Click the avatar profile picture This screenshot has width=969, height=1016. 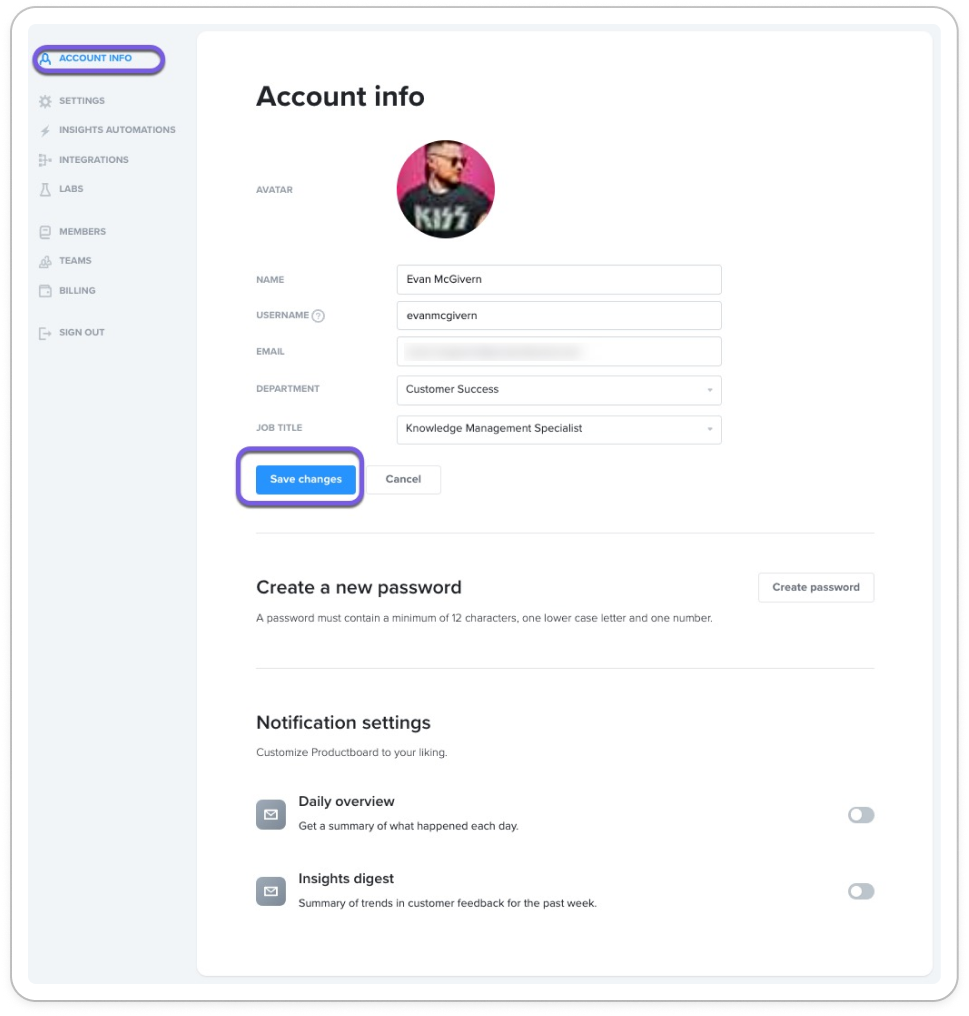pos(446,189)
